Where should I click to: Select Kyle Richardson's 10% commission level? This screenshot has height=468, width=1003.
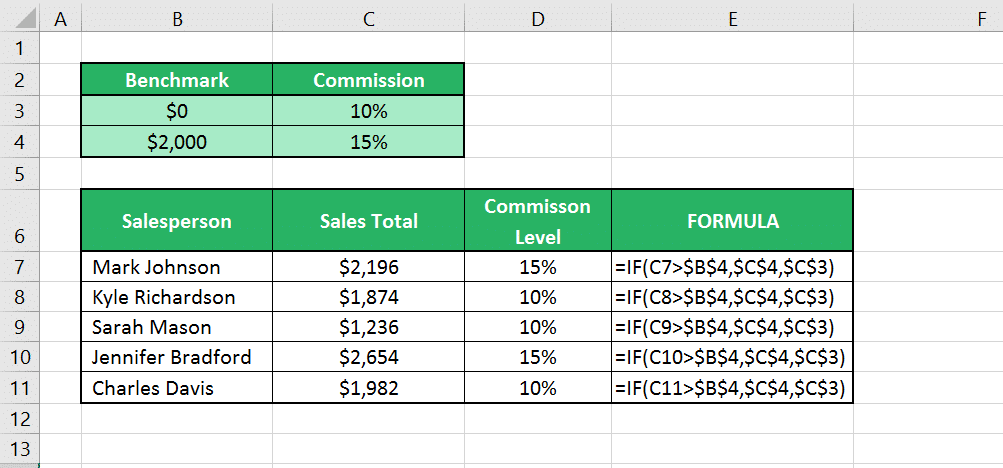[x=538, y=297]
